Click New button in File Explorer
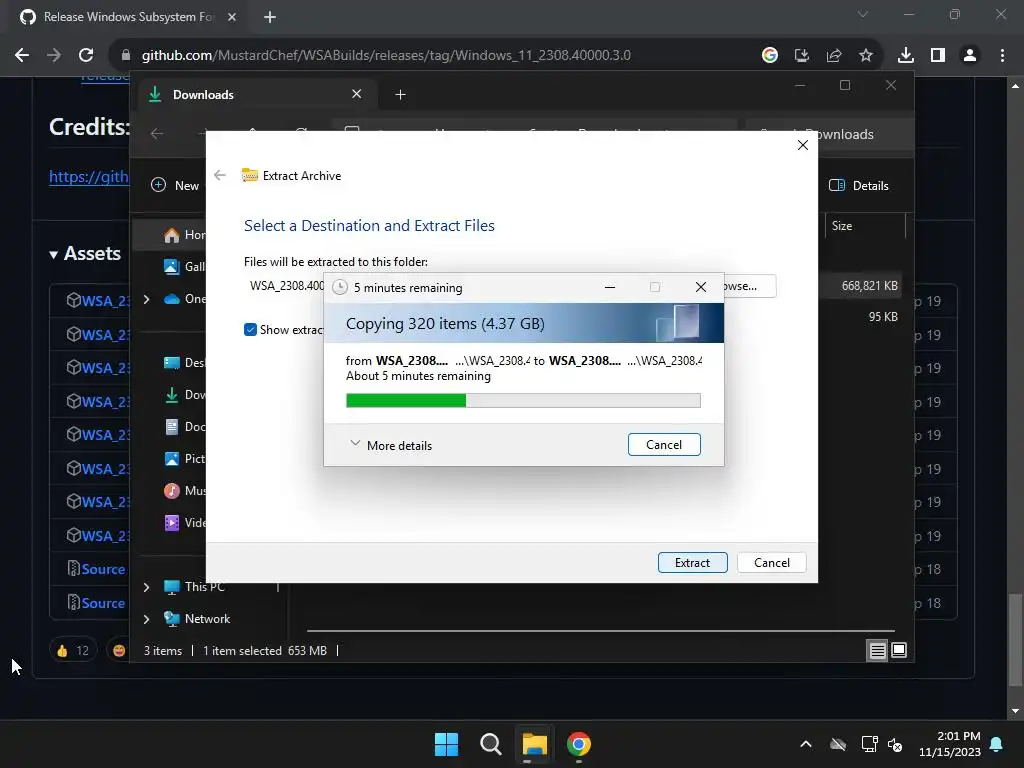Screen dimensions: 1024x768 click(x=175, y=185)
